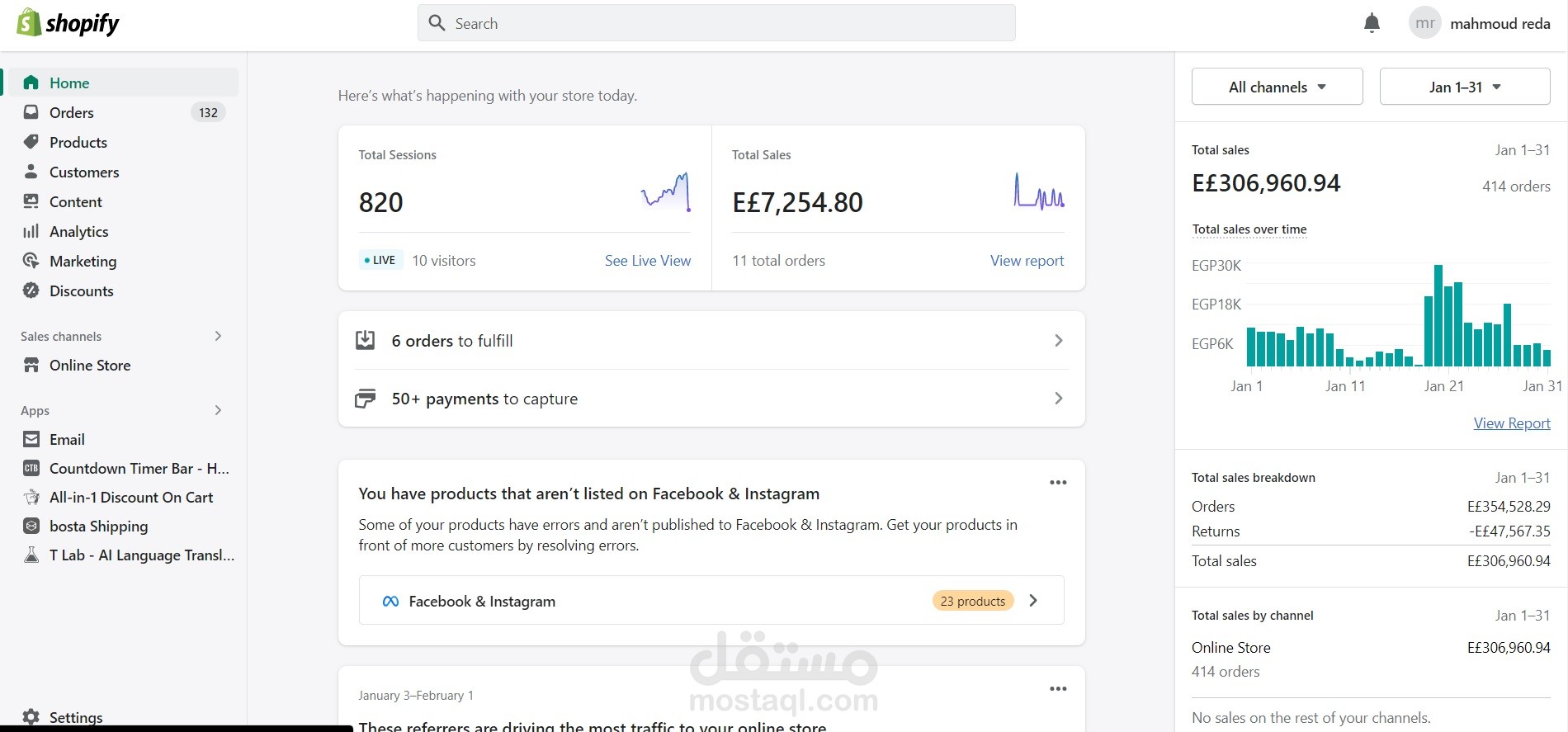Open the Countdown Timer Bar app icon
The height and width of the screenshot is (732, 1568).
point(31,468)
